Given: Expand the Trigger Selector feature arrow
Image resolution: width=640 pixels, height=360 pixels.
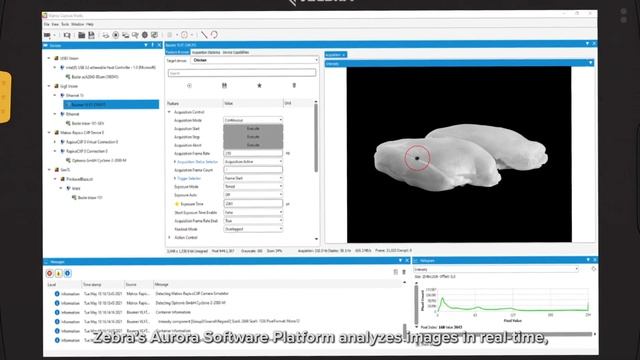Looking at the screenshot, I should (x=175, y=178).
